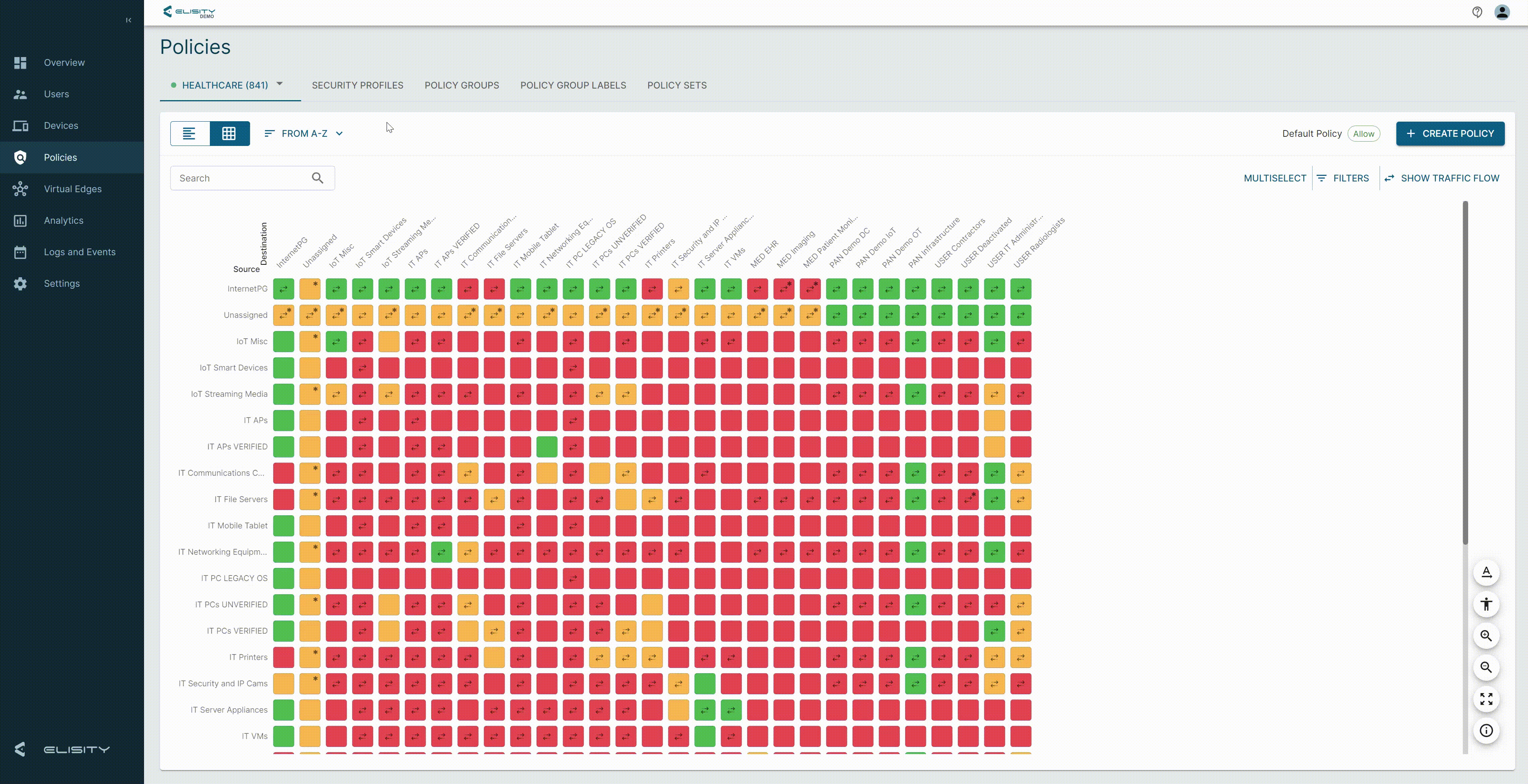Click the zoom out magnifier button
Viewport: 1528px width, 784px height.
pos(1485,667)
